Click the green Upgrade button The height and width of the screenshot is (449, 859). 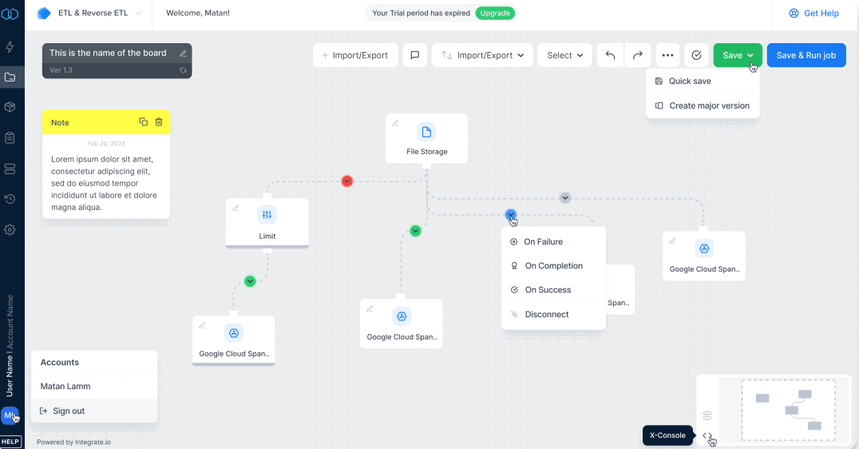coord(495,13)
